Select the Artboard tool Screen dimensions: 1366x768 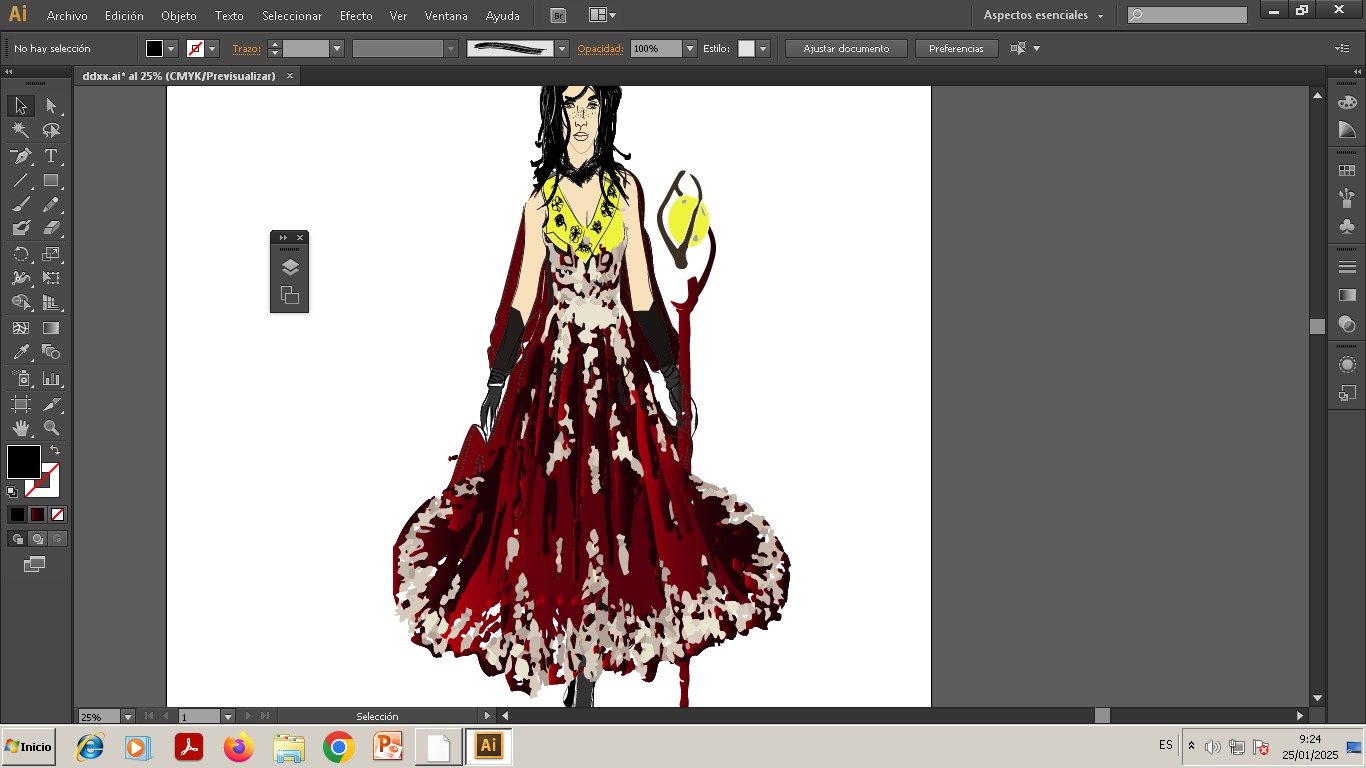20,404
